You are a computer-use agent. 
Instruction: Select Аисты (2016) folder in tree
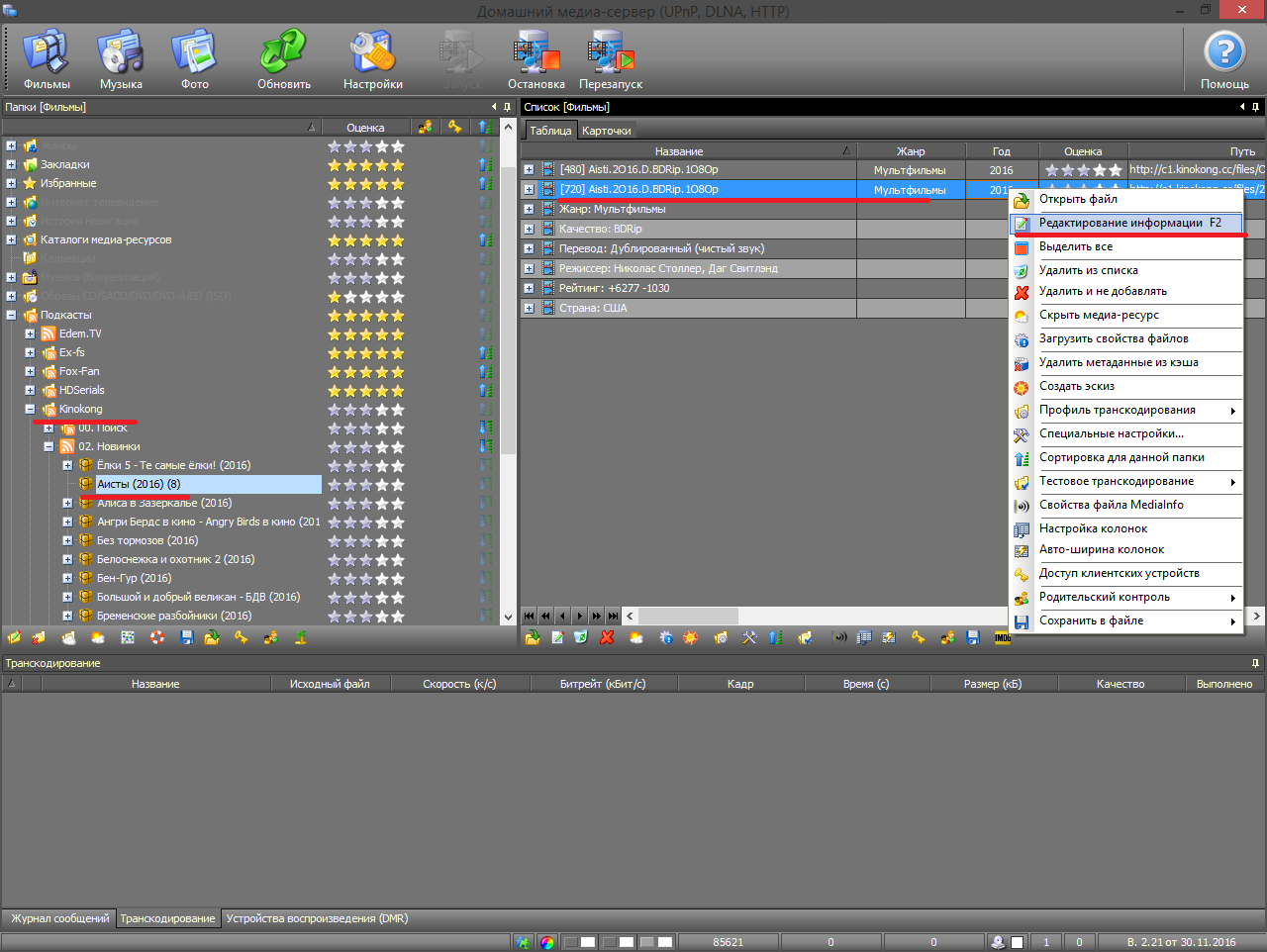coord(139,484)
